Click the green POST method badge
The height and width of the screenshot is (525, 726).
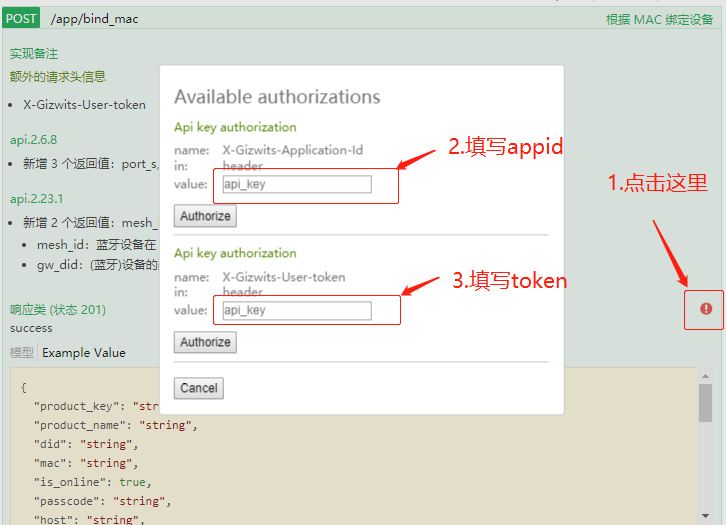point(21,18)
